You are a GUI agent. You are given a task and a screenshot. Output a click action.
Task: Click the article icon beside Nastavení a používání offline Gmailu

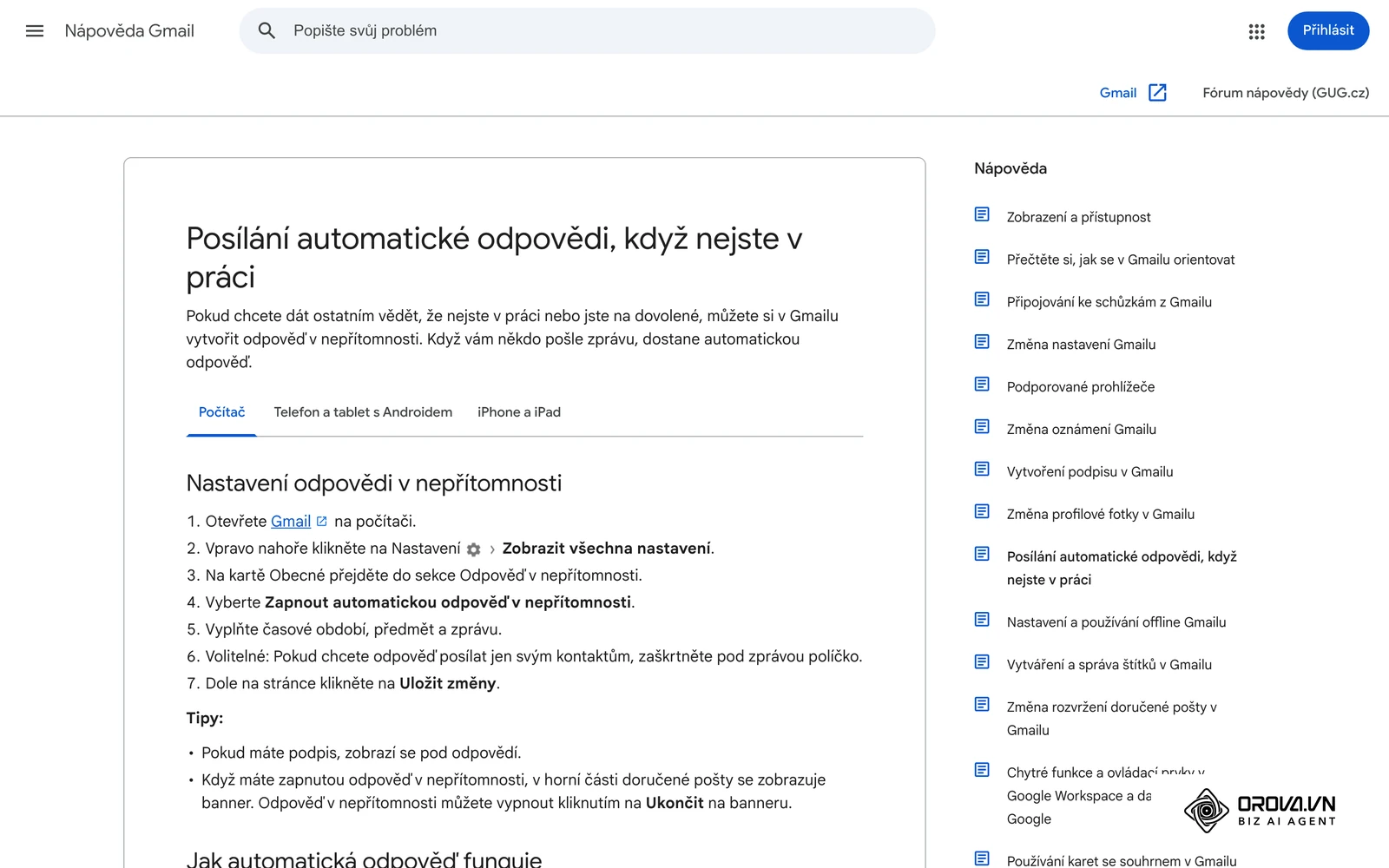[x=982, y=620]
